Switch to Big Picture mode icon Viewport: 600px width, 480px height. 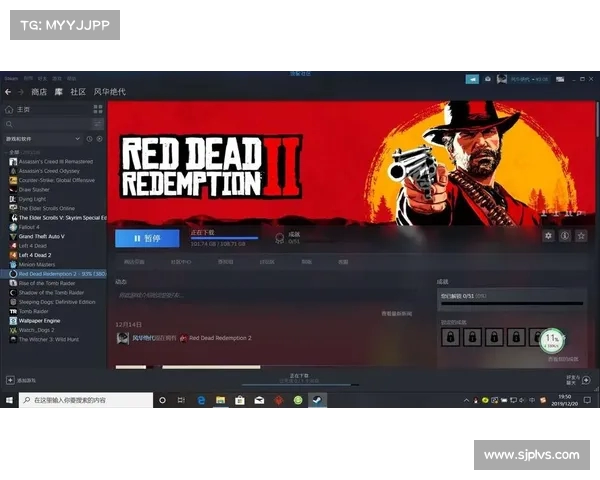coord(560,79)
